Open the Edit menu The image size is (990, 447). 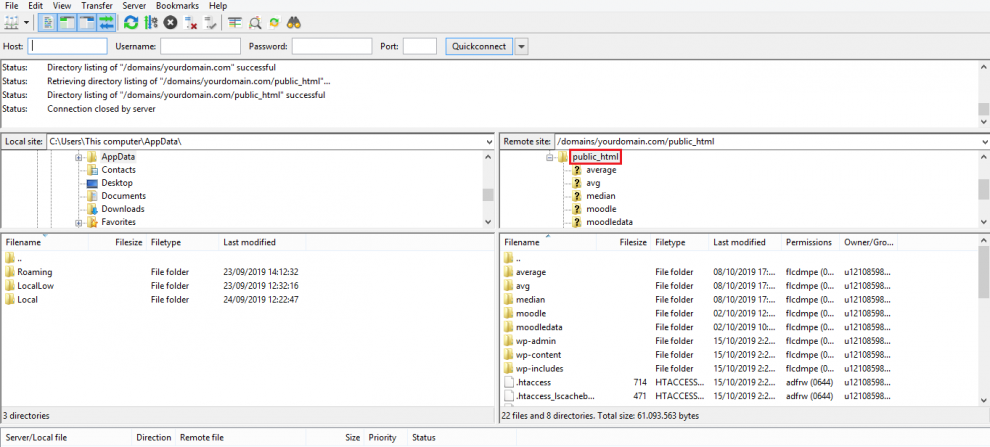[35, 6]
